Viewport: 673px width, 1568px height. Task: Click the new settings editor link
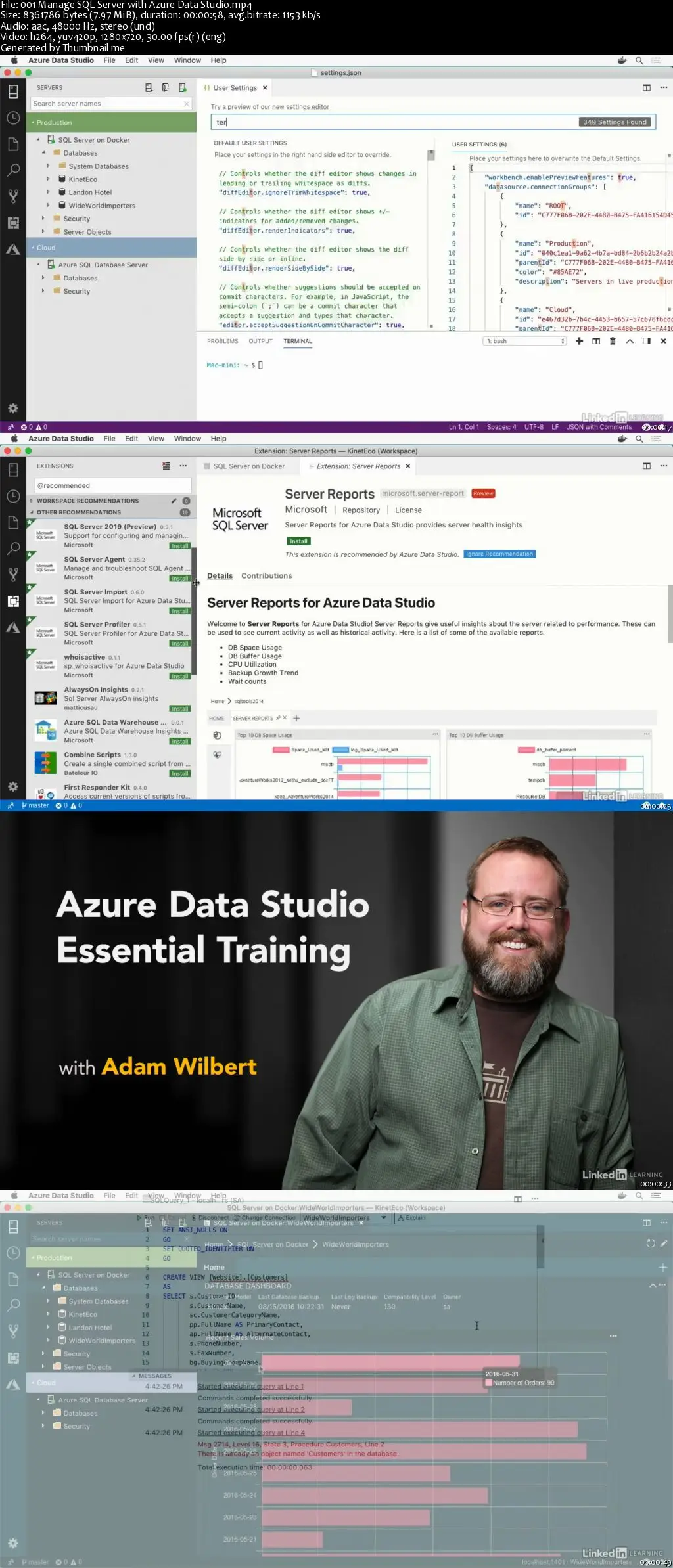tap(300, 107)
